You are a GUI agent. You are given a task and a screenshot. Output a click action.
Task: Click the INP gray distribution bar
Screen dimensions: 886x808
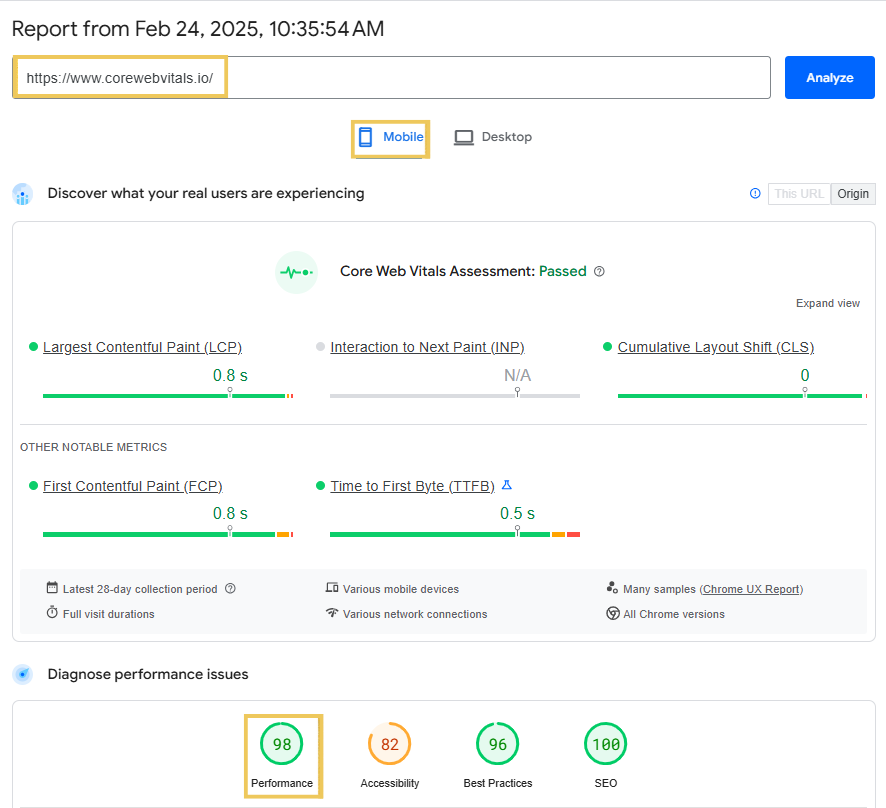point(455,396)
